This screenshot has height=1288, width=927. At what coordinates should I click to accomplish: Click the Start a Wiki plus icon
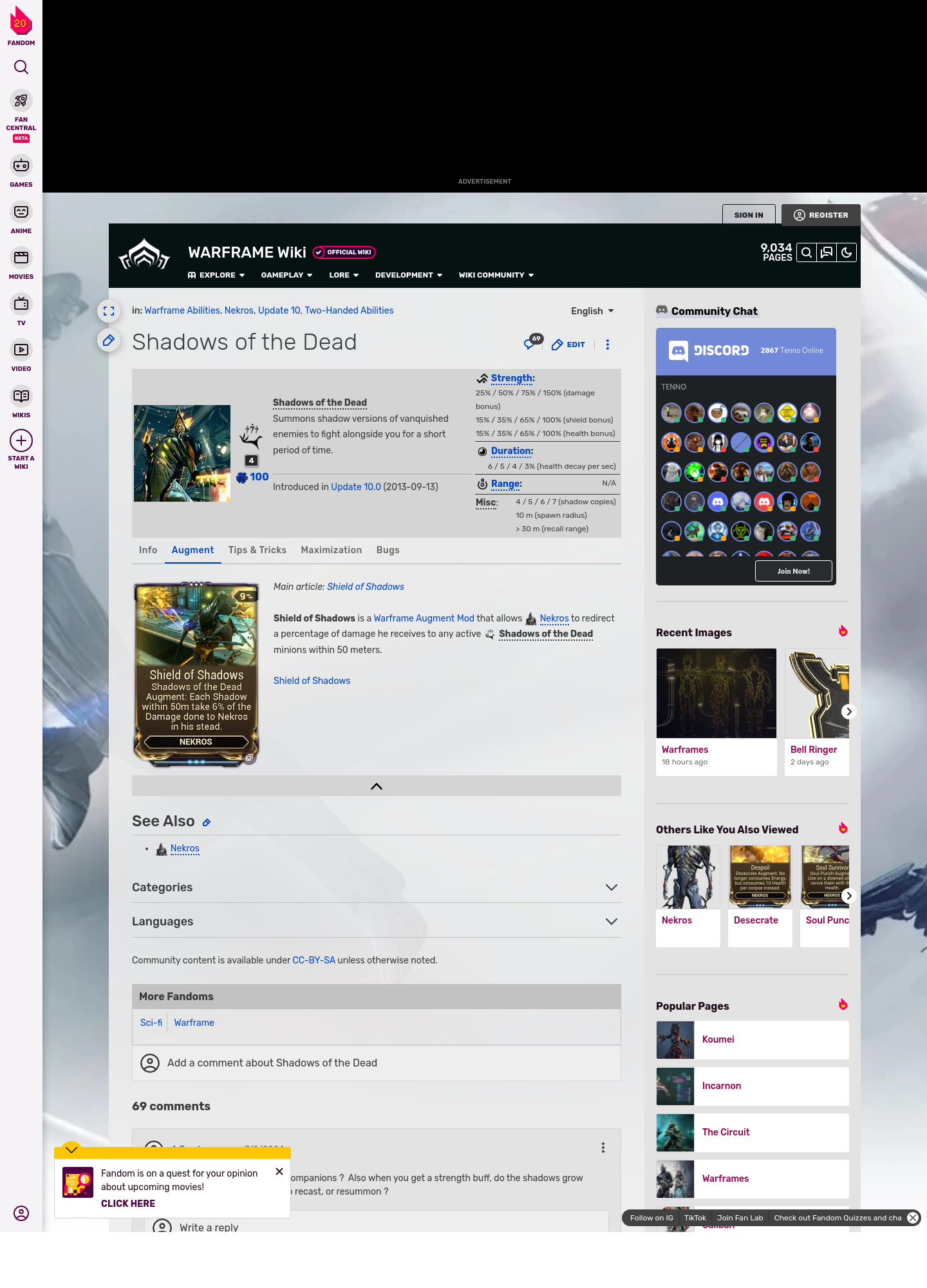click(x=21, y=441)
